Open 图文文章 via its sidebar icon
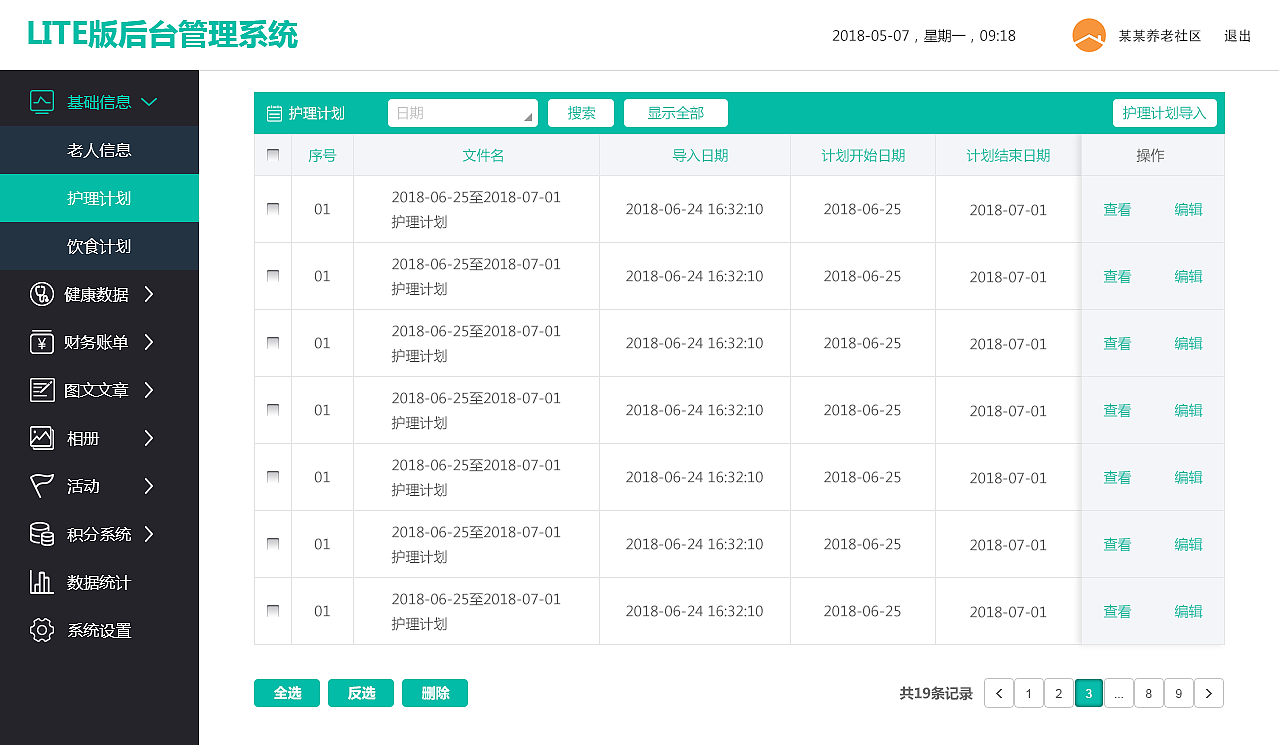The image size is (1280, 745). (41, 390)
